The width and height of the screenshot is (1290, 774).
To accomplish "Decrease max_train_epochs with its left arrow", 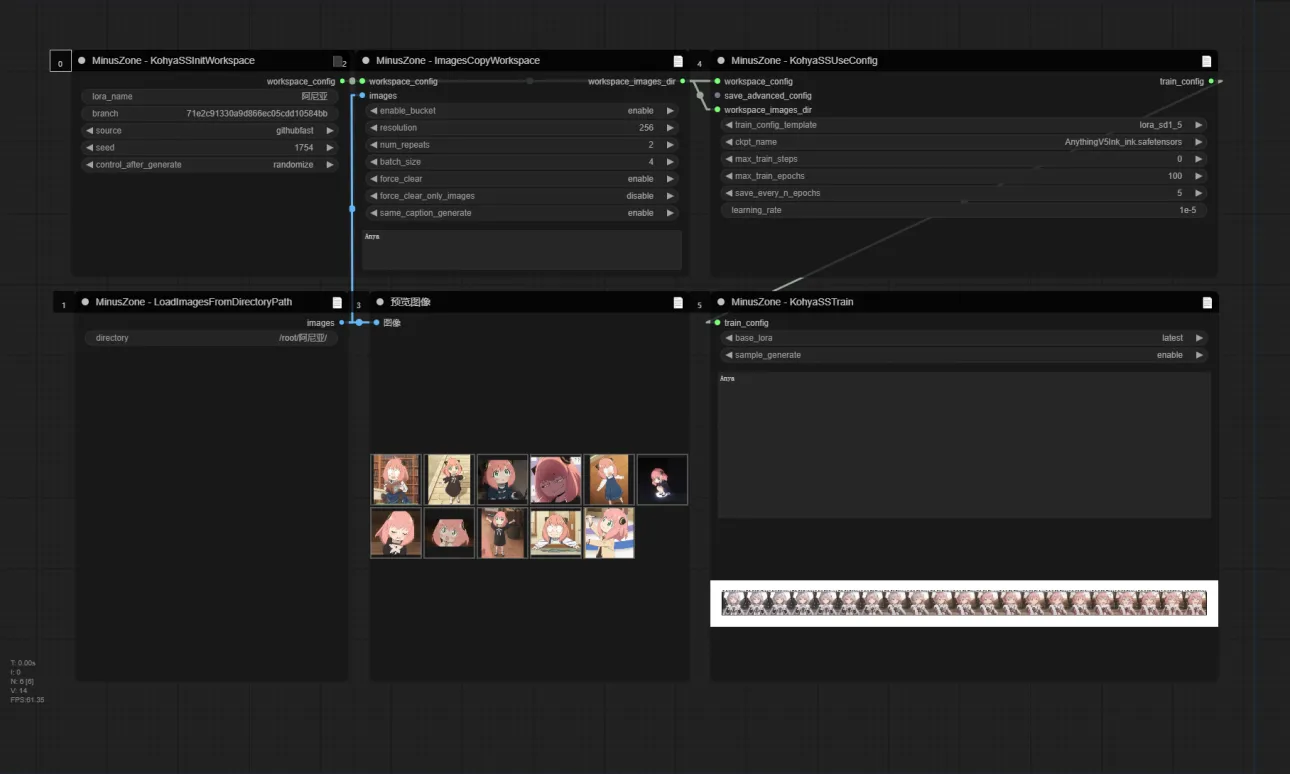I will (729, 176).
